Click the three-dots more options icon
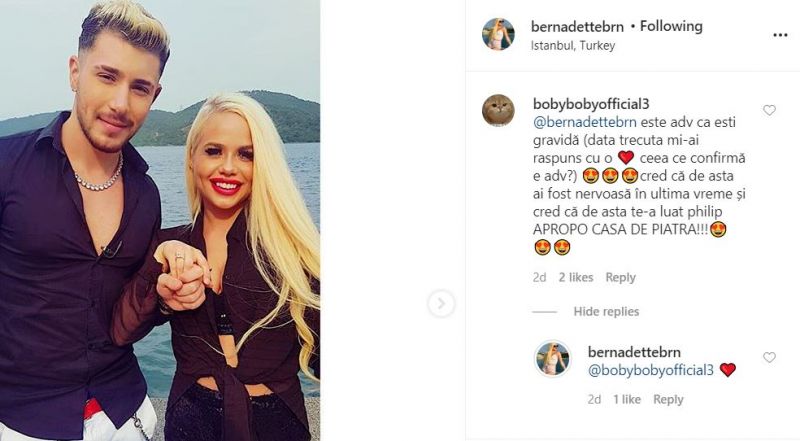 pyautogui.click(x=780, y=35)
